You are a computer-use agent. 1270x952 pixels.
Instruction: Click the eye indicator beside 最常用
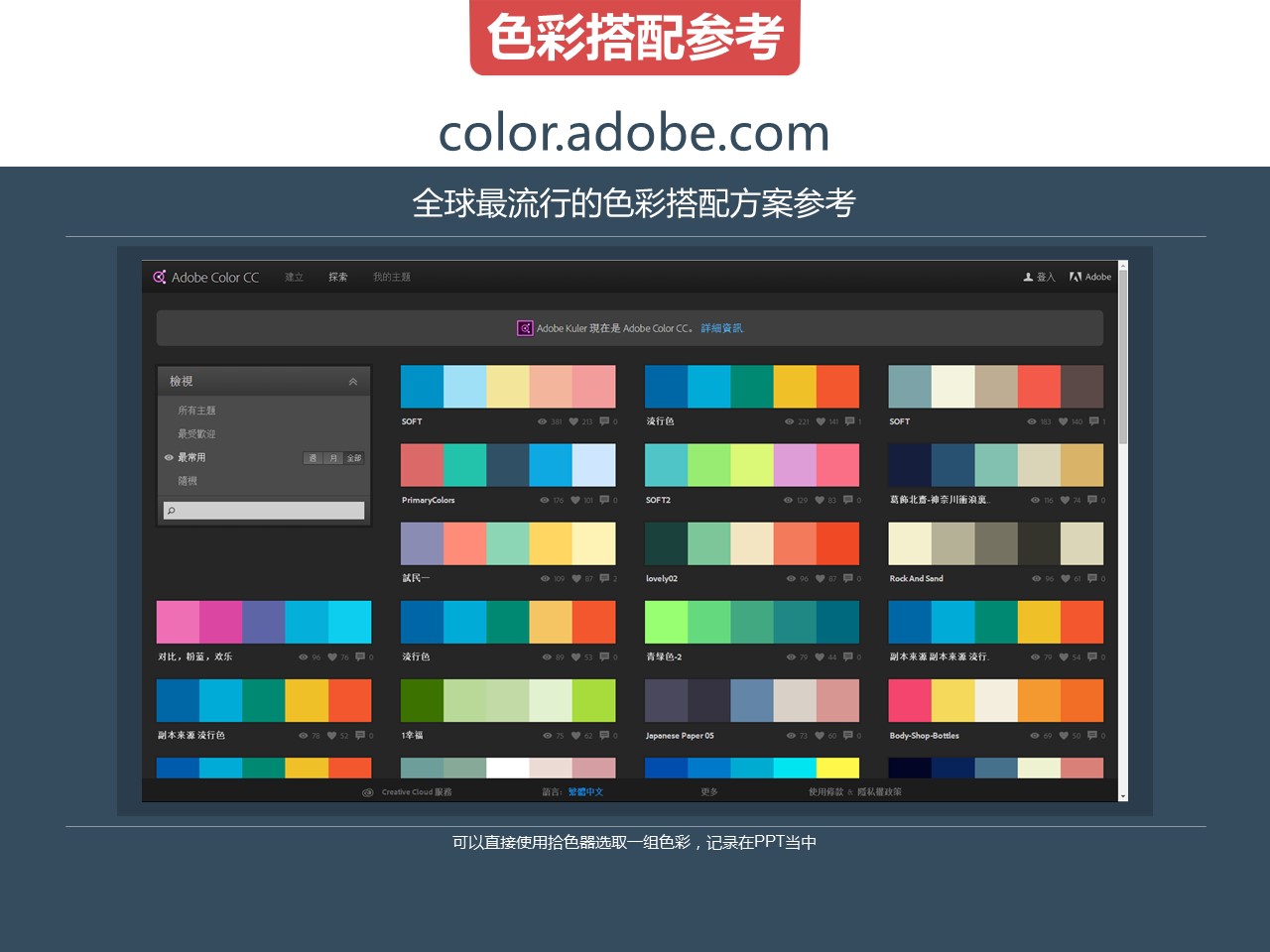(169, 458)
